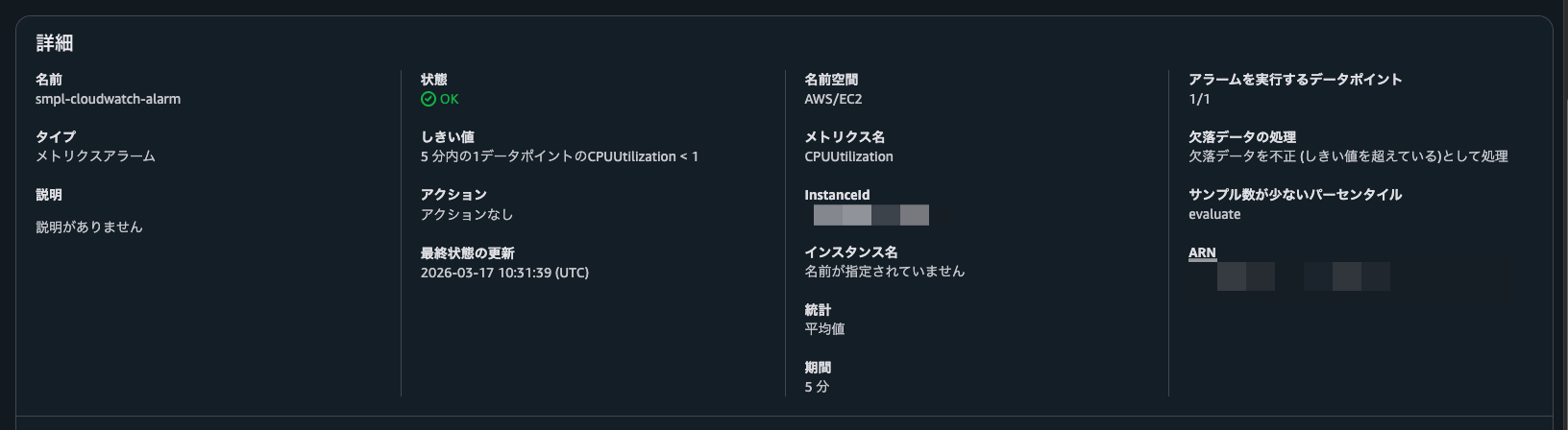The image size is (1568, 430).
Task: Select the 詳細 panel heading
Action: pyautogui.click(x=55, y=43)
